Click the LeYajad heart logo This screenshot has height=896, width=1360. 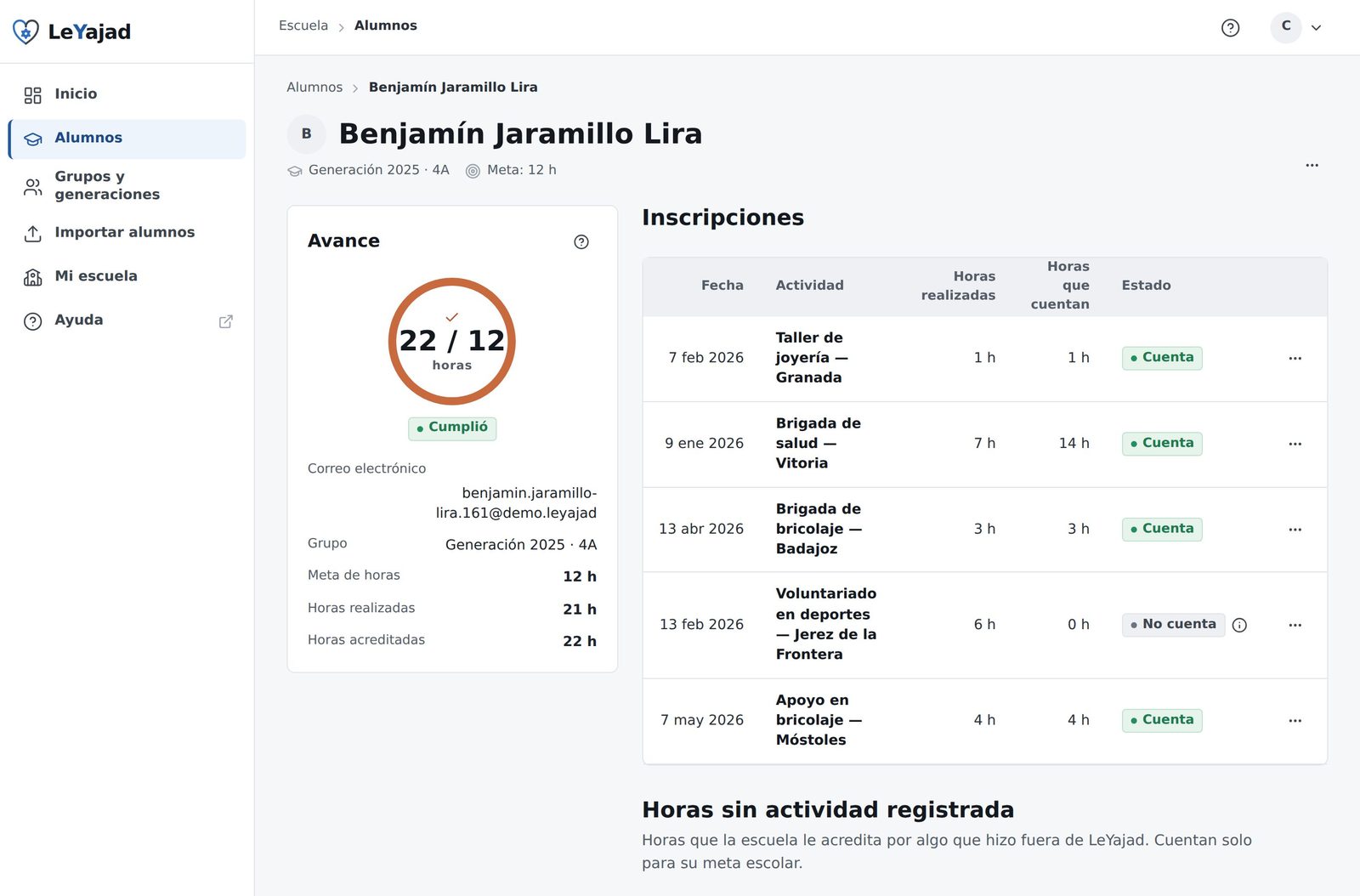(25, 32)
